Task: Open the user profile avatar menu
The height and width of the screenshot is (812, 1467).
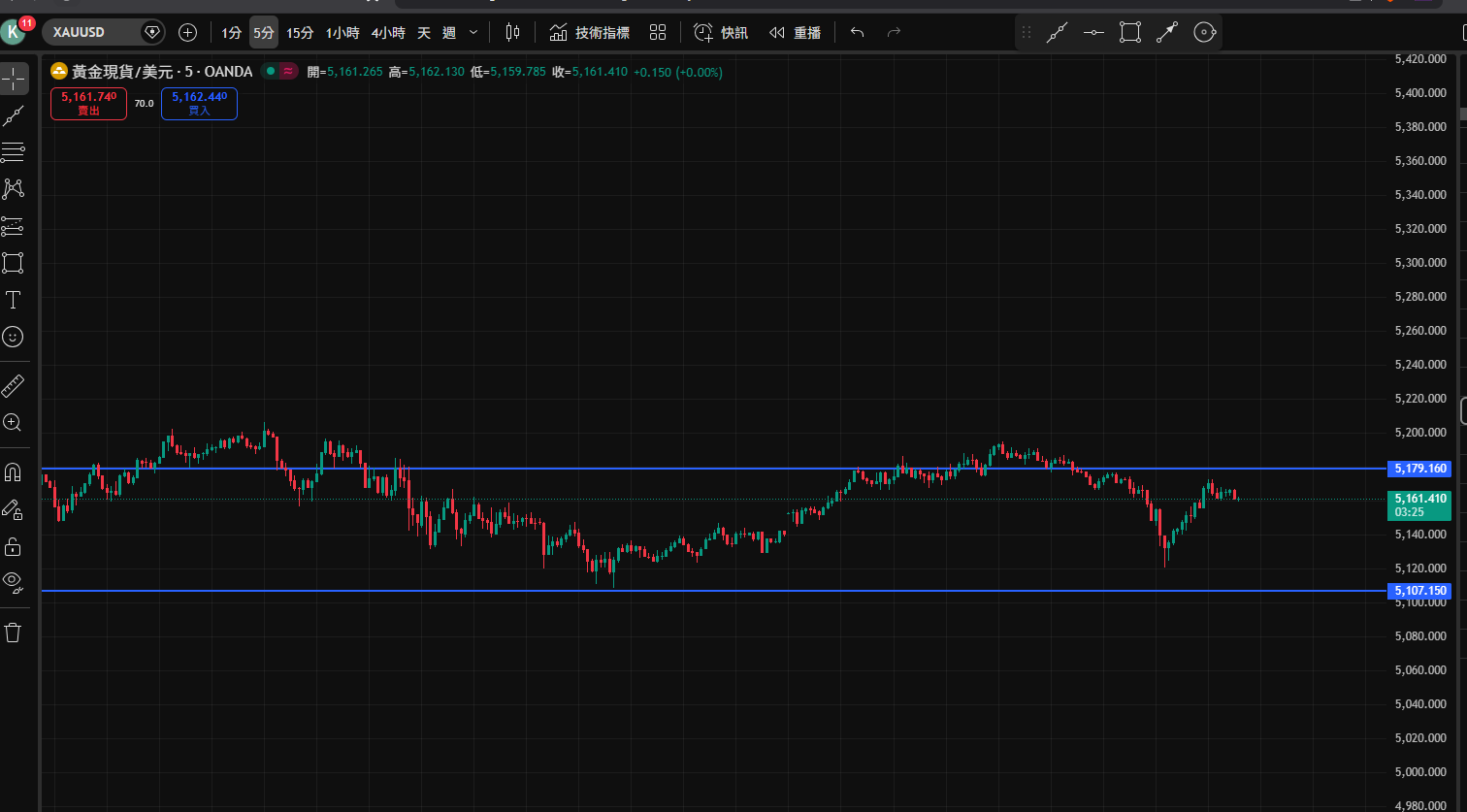Action: (x=15, y=32)
